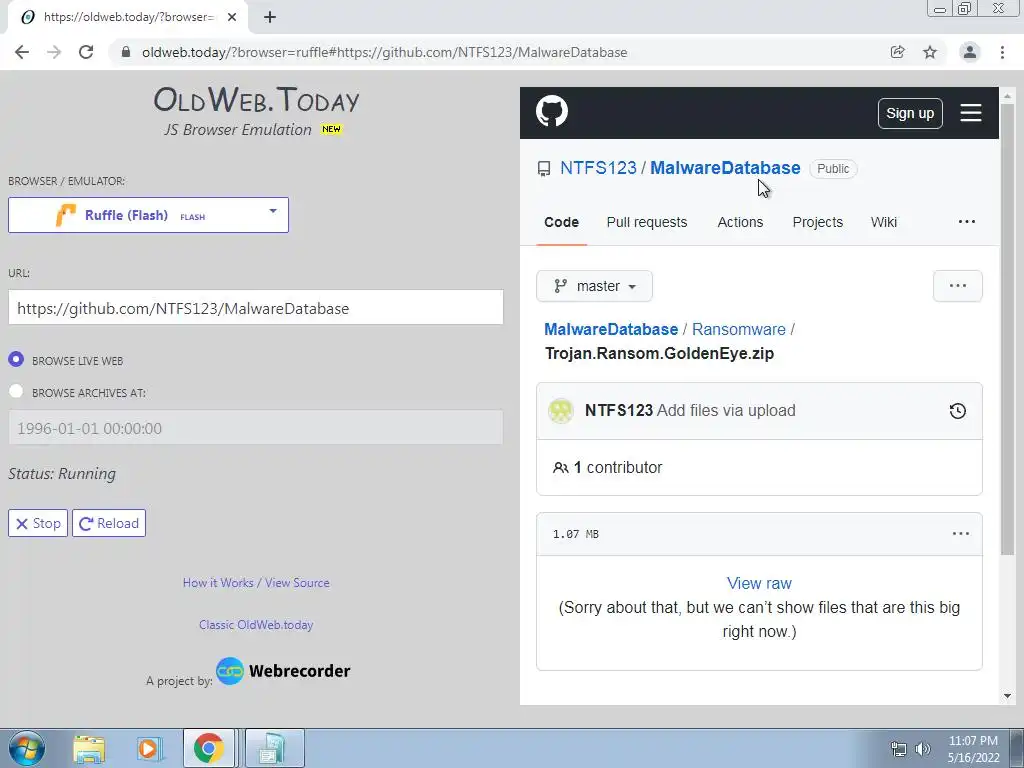The width and height of the screenshot is (1024, 768).
Task: Open the master branch dropdown
Action: click(x=594, y=286)
